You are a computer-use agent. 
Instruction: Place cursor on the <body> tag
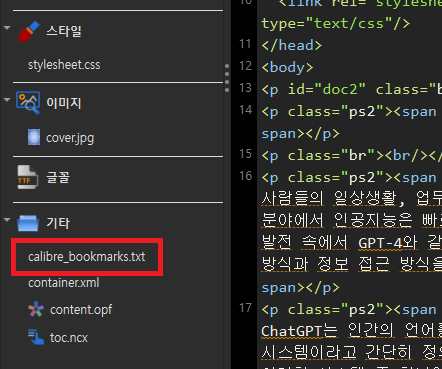287,67
